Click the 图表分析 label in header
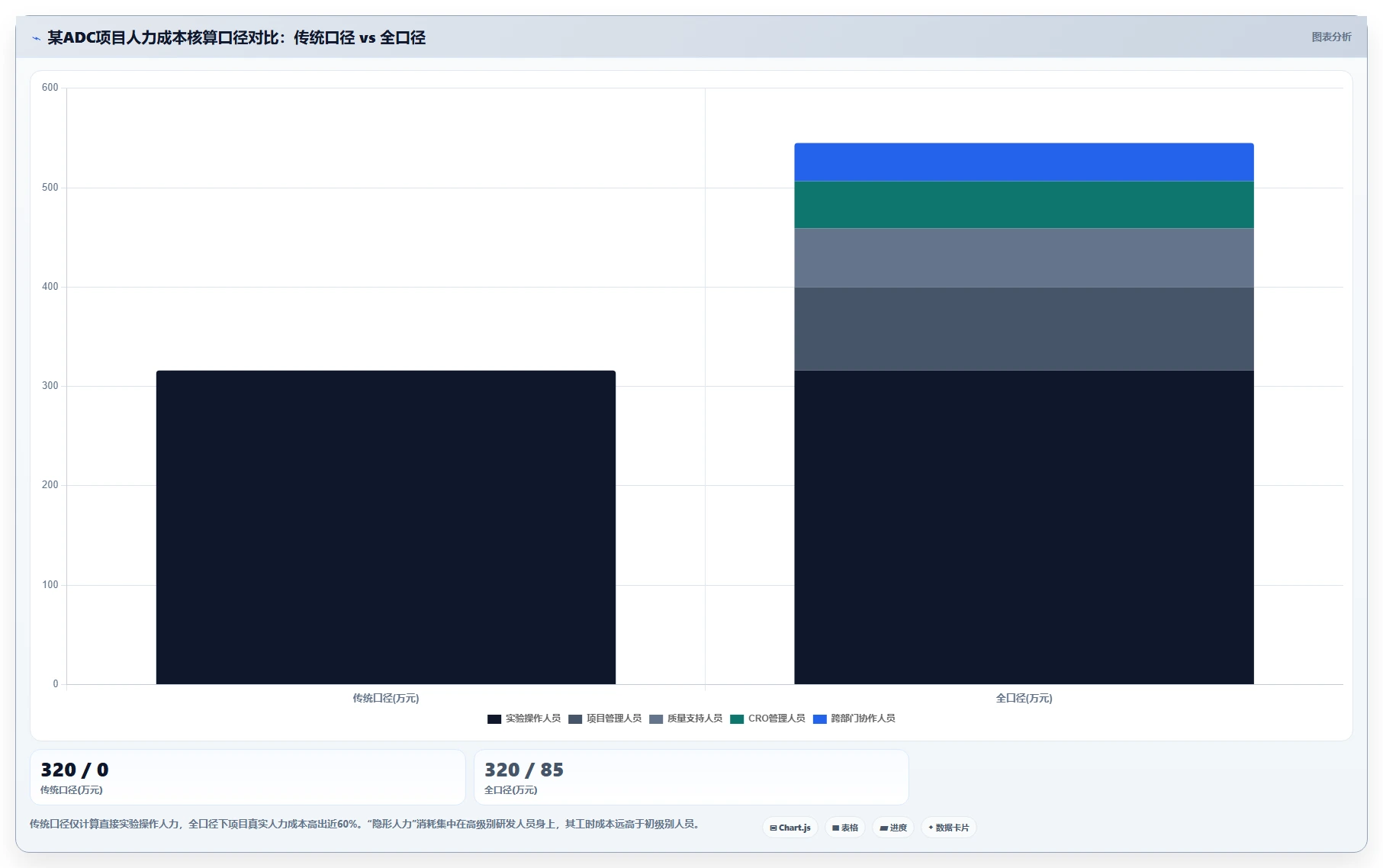The height and width of the screenshot is (868, 1383). pos(1331,37)
